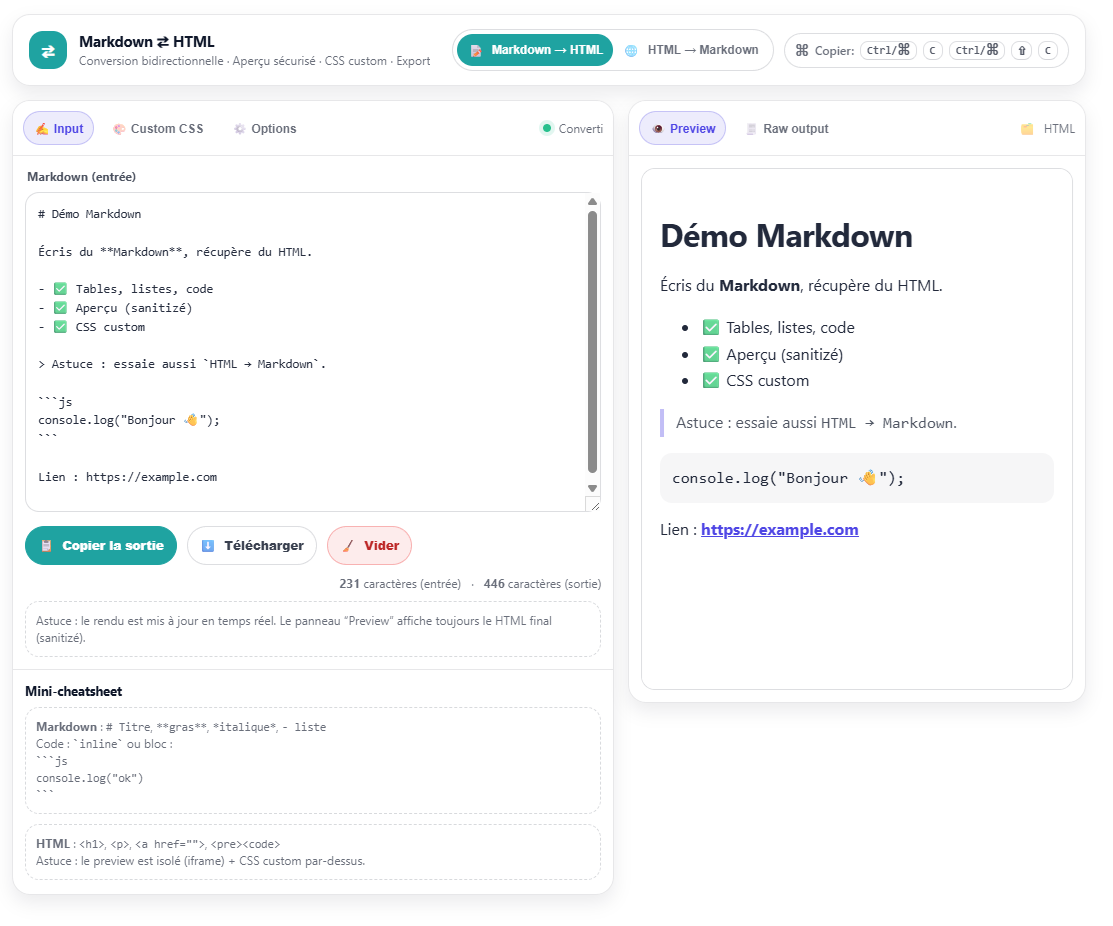Click the download arrow icon in Télécharger
Image resolution: width=1113 pixels, height=926 pixels.
pyautogui.click(x=208, y=546)
